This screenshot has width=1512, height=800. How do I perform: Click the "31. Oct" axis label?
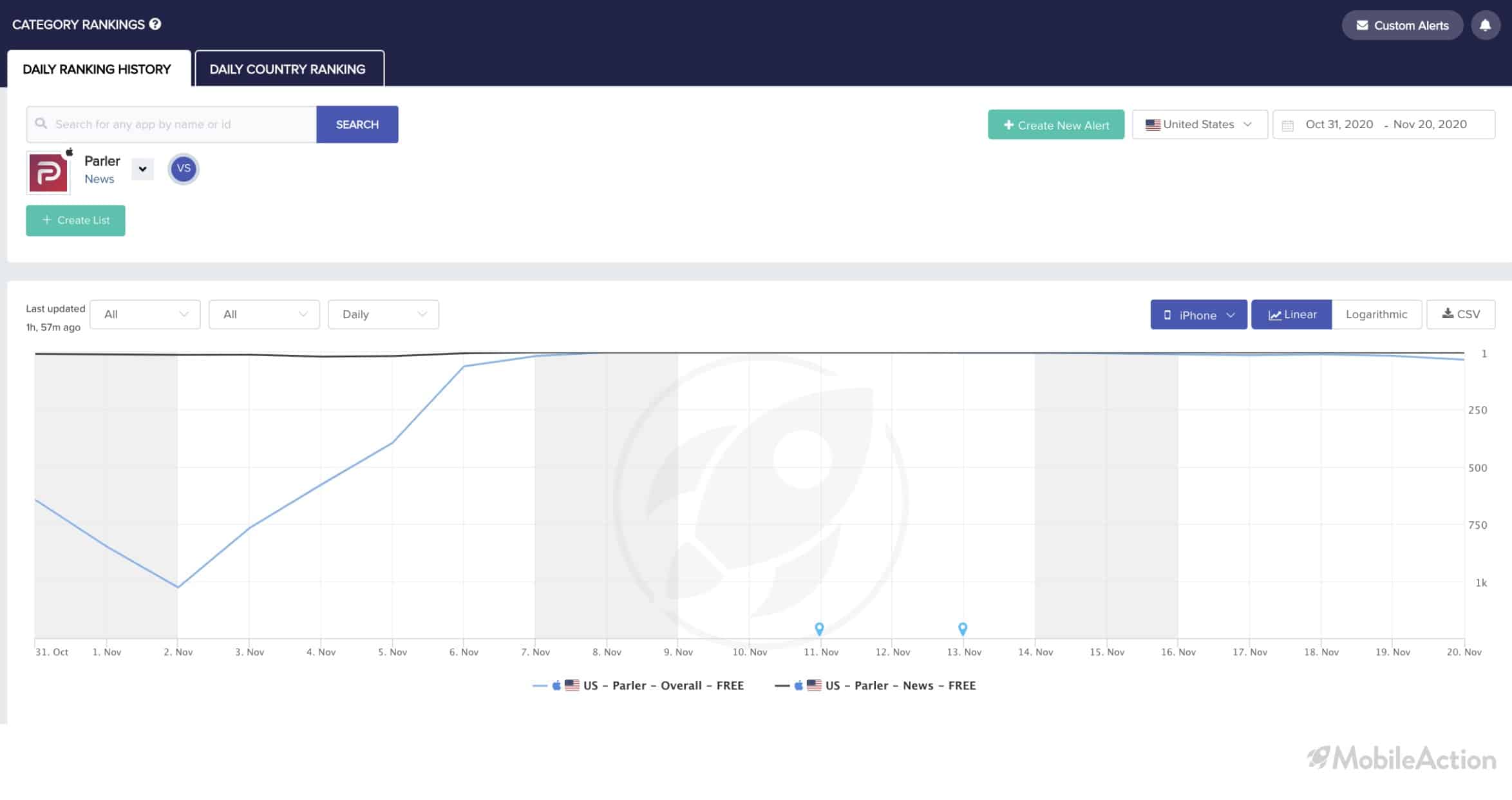[52, 652]
